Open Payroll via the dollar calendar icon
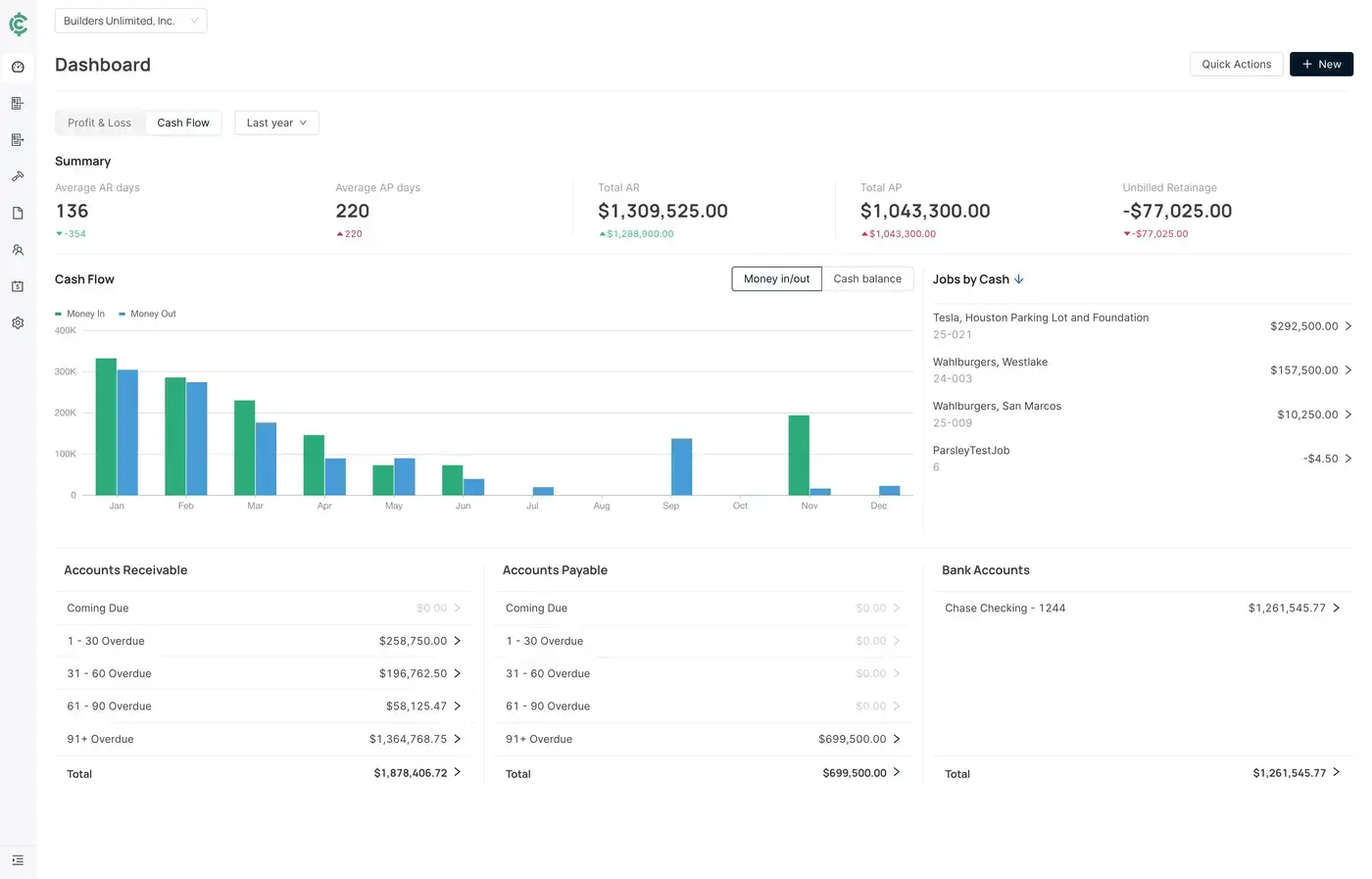 click(x=18, y=286)
